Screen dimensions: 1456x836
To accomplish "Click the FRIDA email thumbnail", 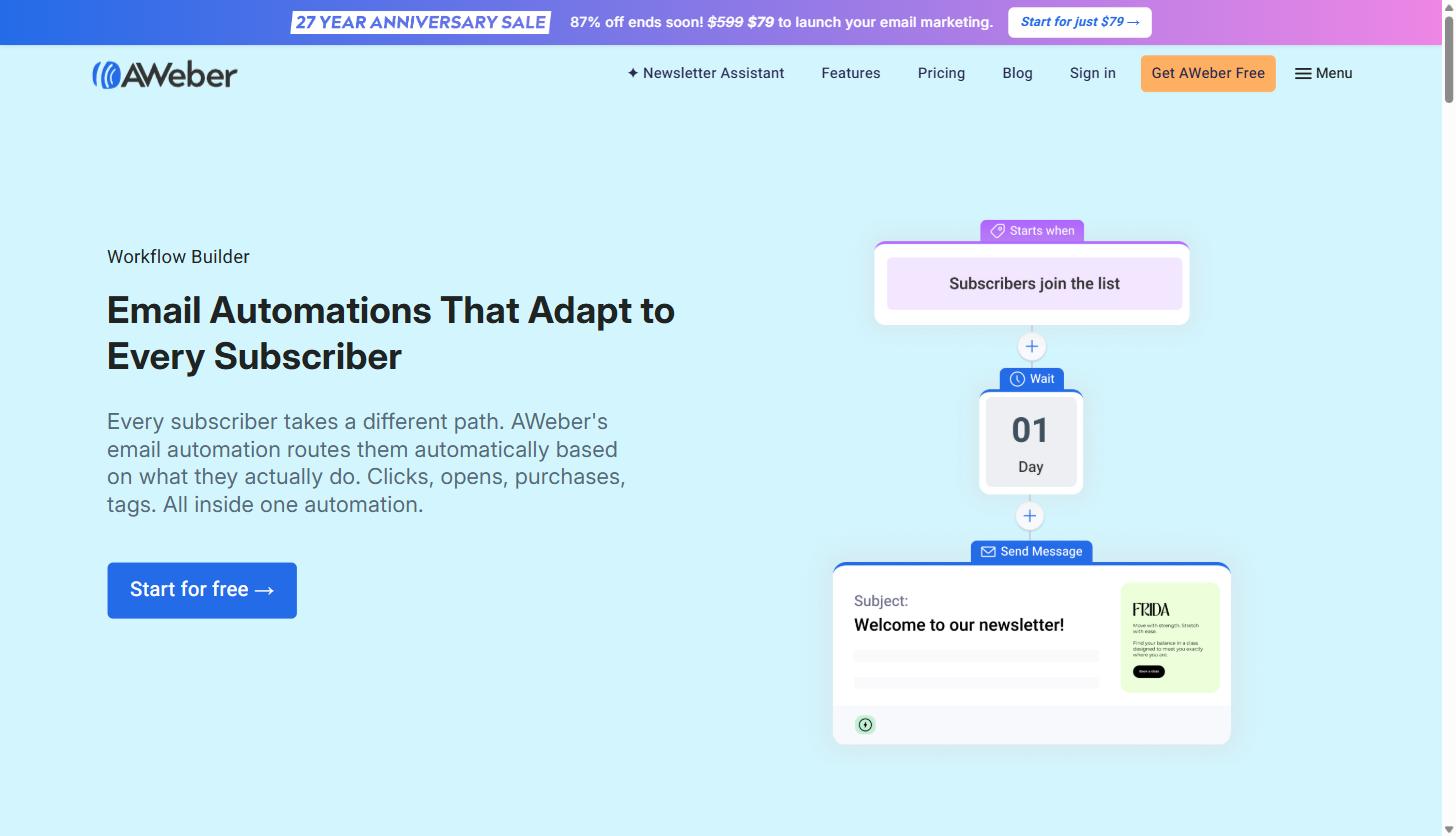I will point(1170,638).
